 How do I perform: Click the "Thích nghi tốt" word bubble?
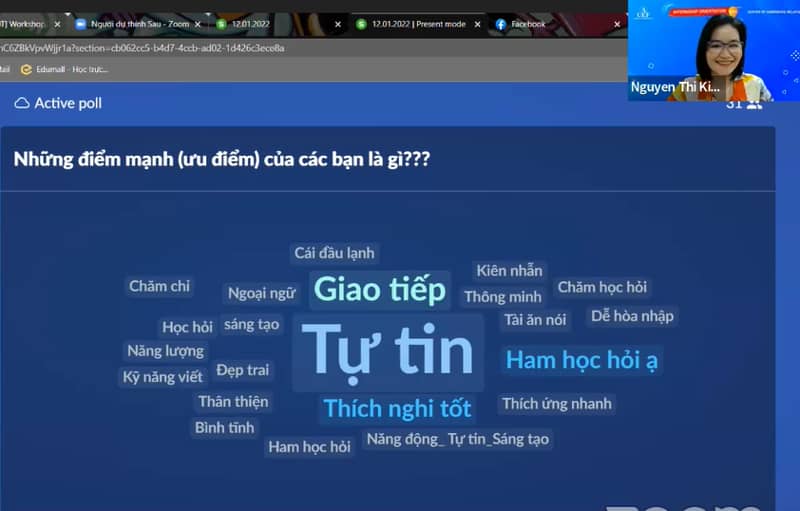[397, 408]
